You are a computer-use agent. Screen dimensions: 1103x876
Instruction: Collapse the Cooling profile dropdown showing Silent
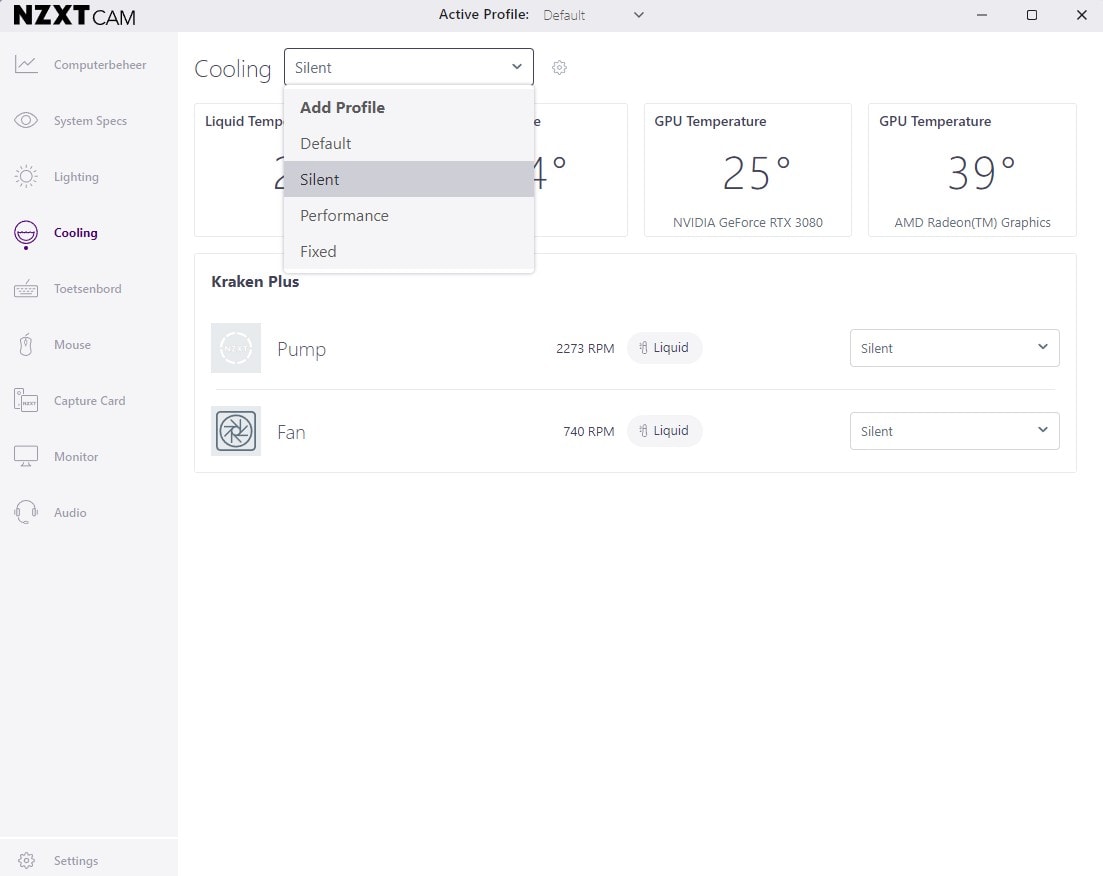pyautogui.click(x=409, y=68)
